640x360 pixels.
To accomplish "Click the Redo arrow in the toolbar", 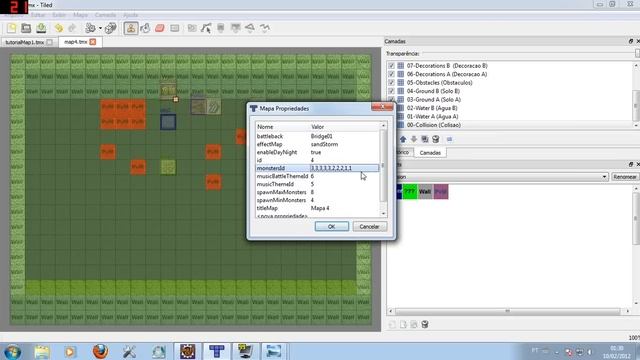I will pyautogui.click(x=72, y=28).
